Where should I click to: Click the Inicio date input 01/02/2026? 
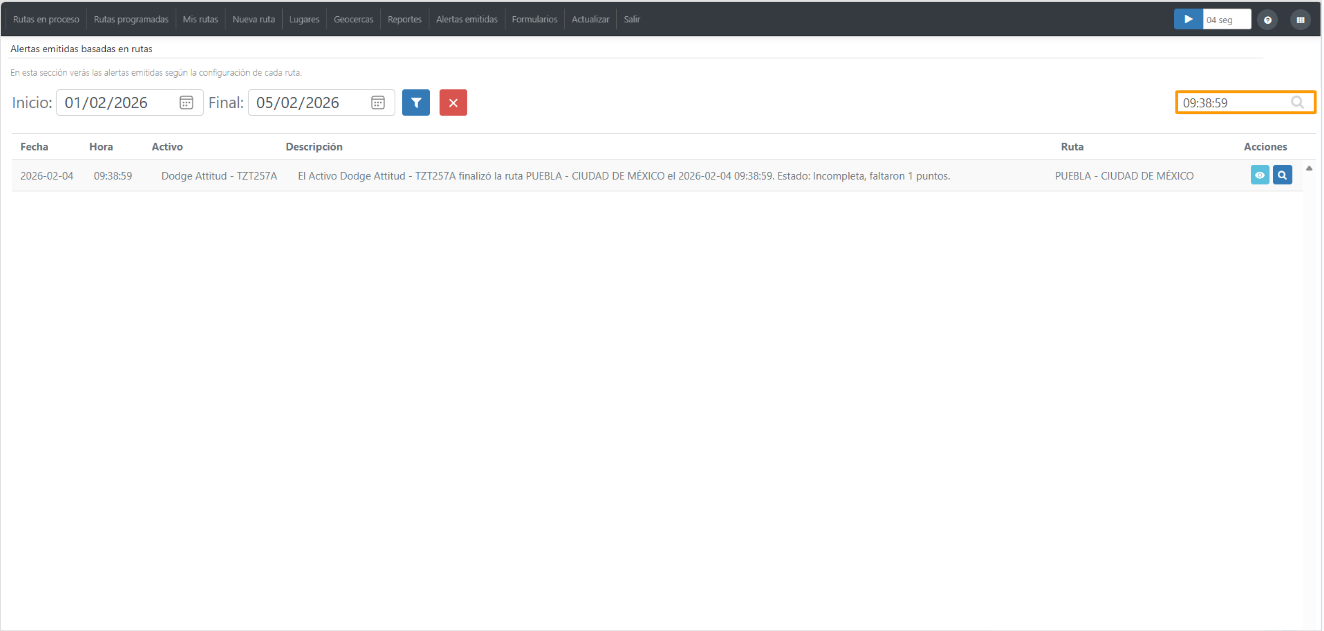coord(130,102)
